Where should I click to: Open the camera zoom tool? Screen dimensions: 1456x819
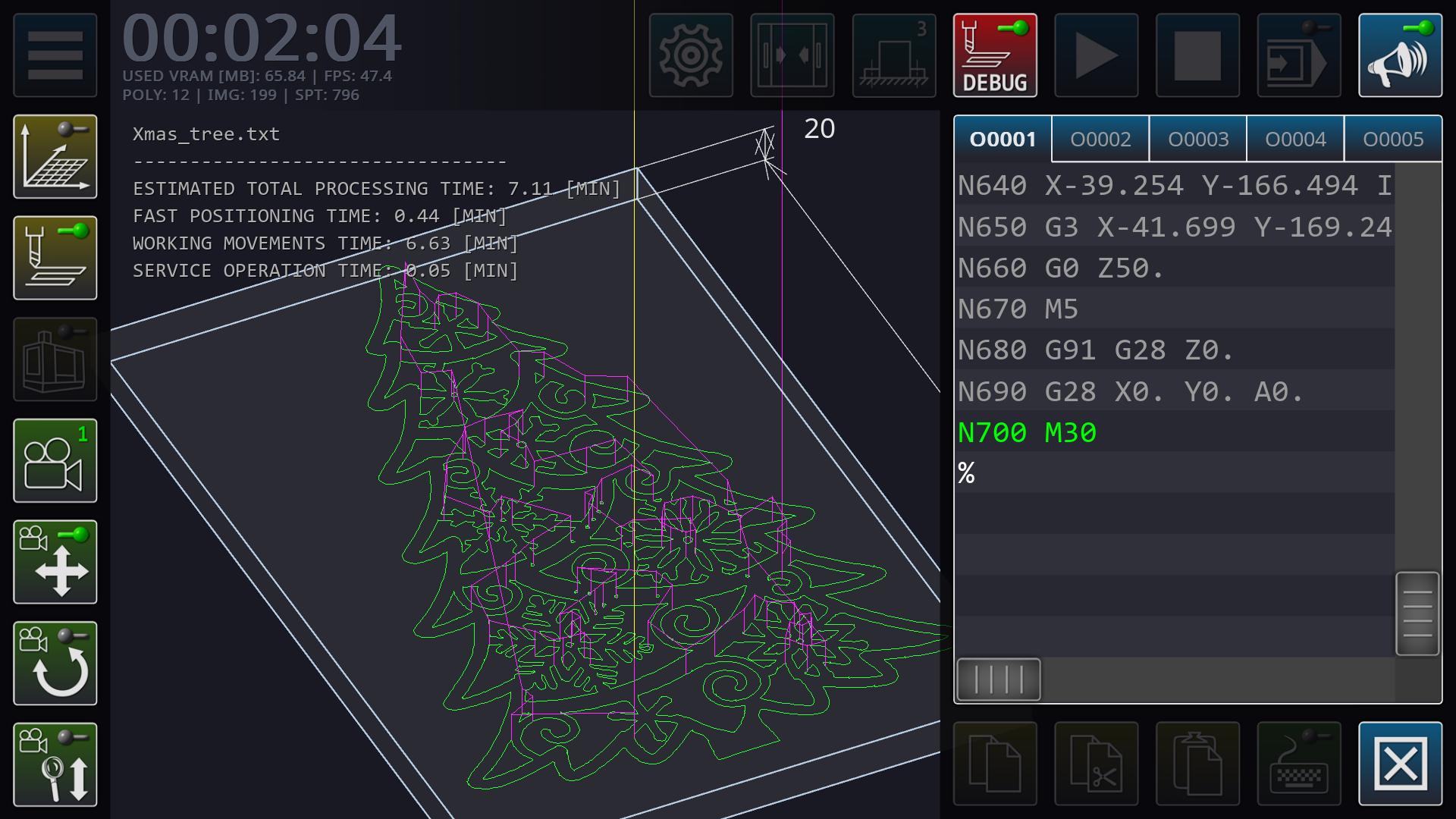coord(55,764)
